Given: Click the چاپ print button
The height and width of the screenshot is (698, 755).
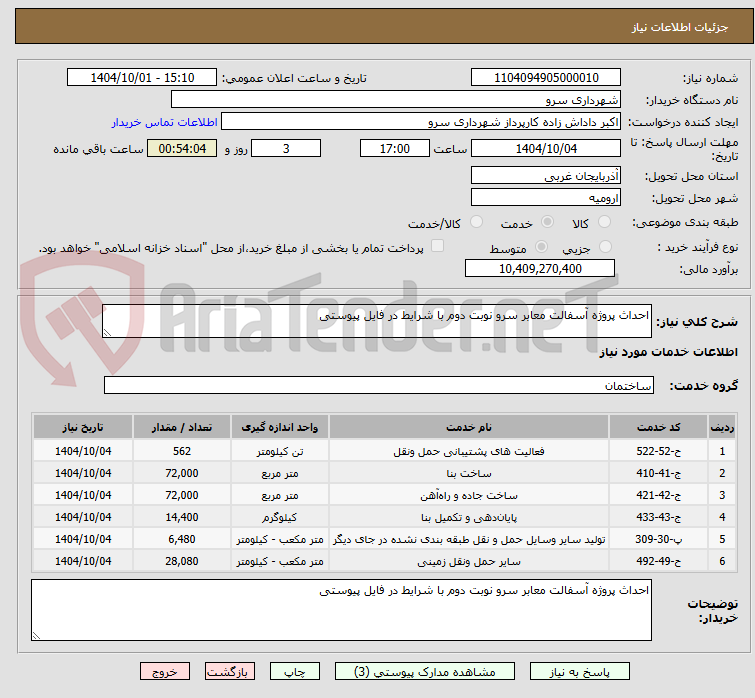Looking at the screenshot, I should pos(295,672).
